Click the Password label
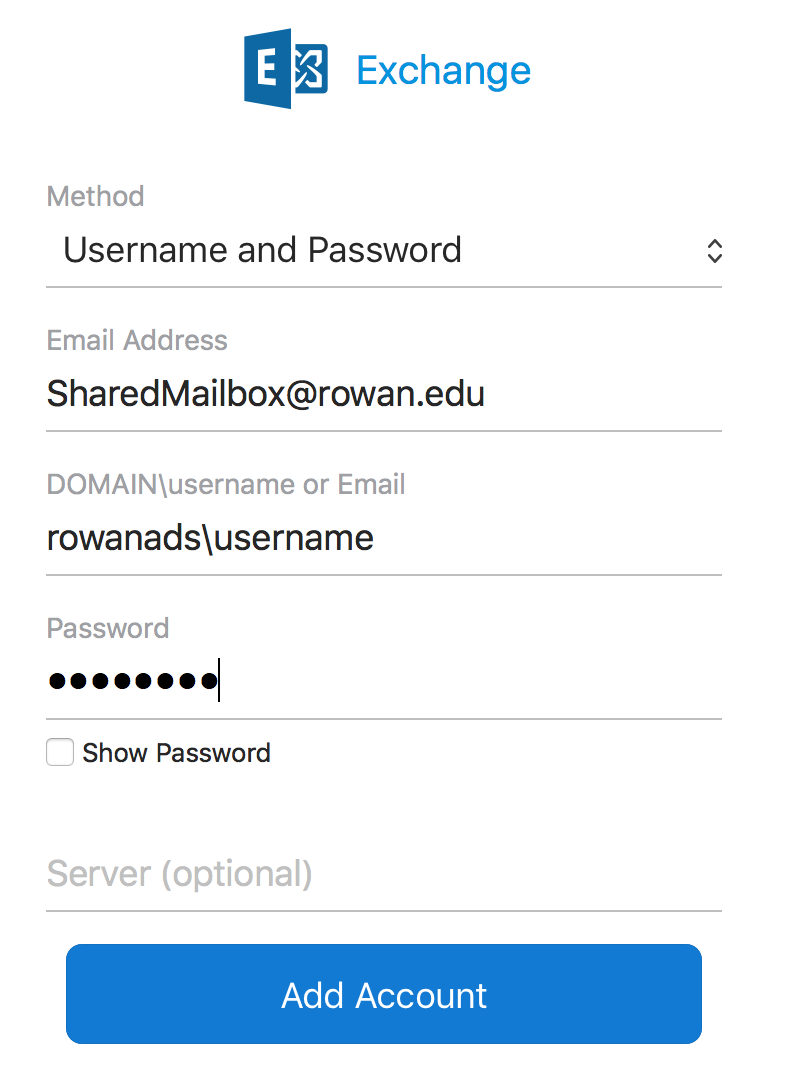Screen dimensions: 800x1068 point(108,628)
